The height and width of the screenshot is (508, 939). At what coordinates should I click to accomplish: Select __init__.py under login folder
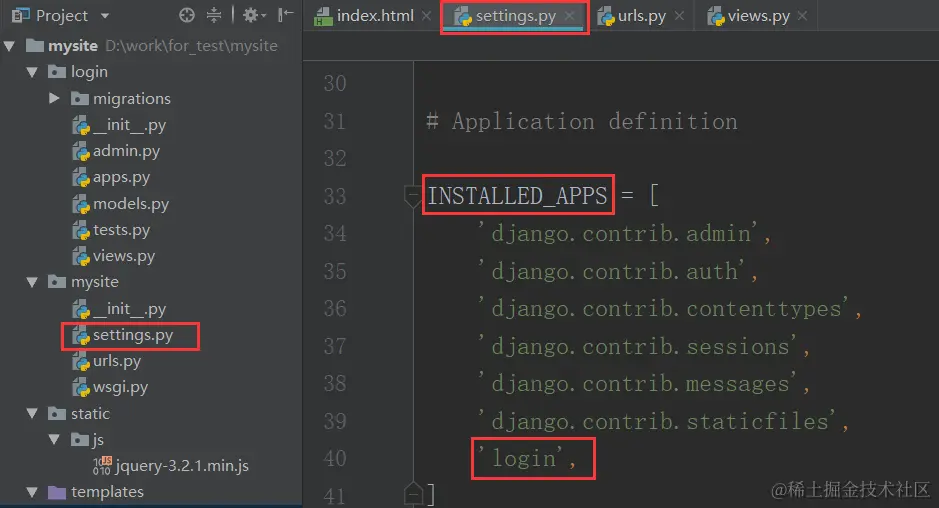129,125
